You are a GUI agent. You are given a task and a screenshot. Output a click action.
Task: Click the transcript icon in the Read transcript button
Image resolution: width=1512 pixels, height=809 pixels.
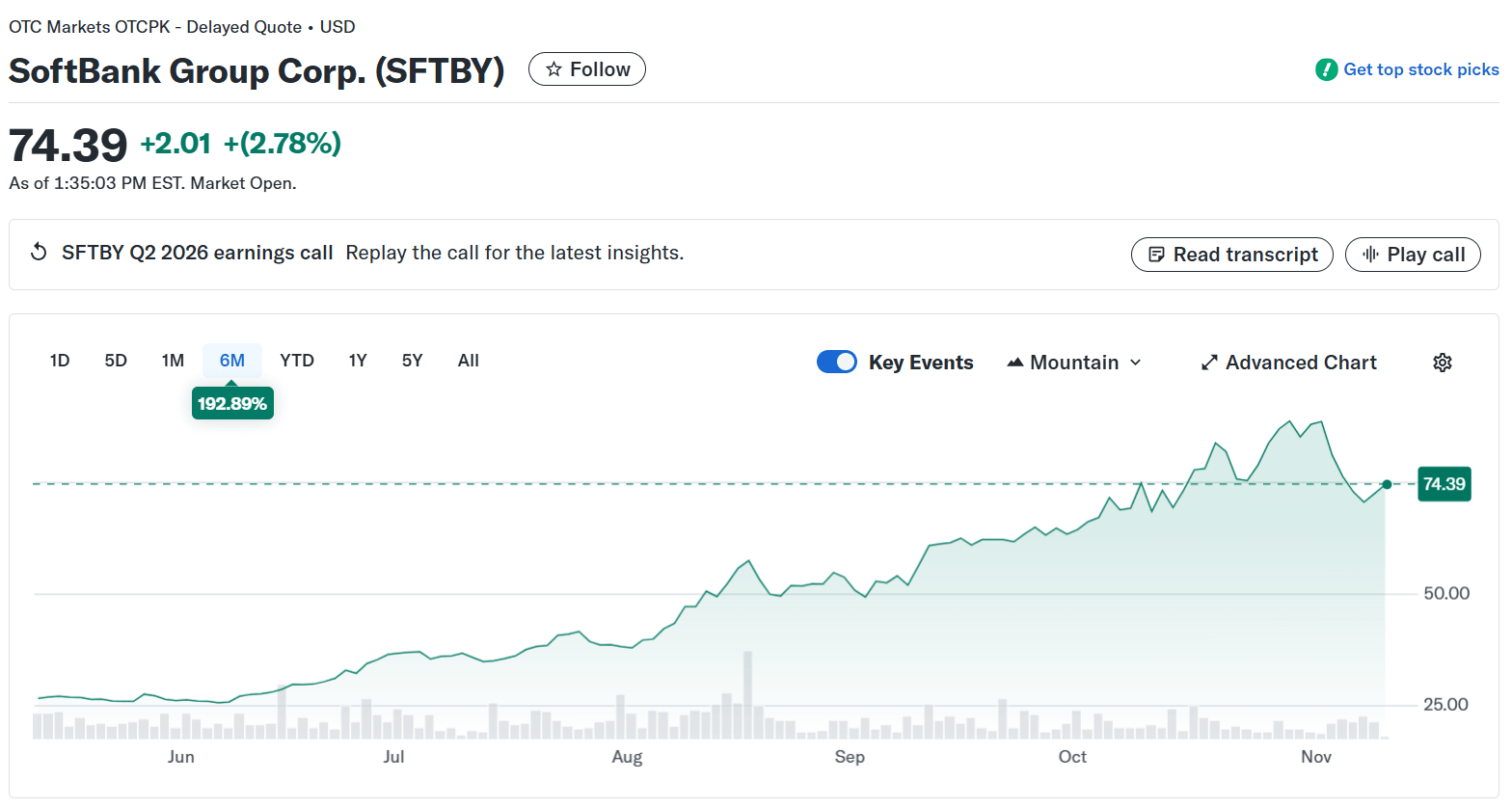pos(1156,255)
